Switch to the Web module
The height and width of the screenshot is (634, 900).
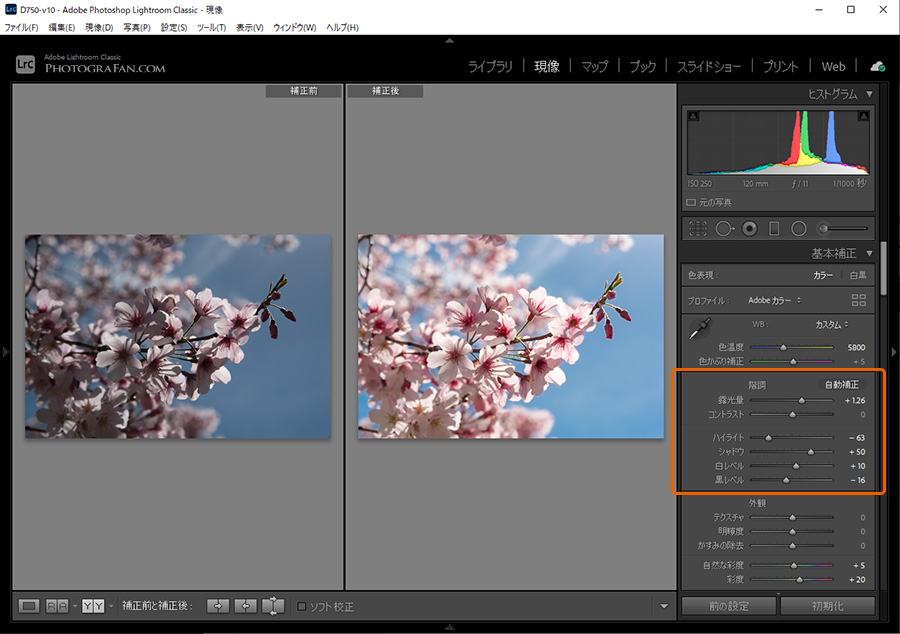coord(833,67)
